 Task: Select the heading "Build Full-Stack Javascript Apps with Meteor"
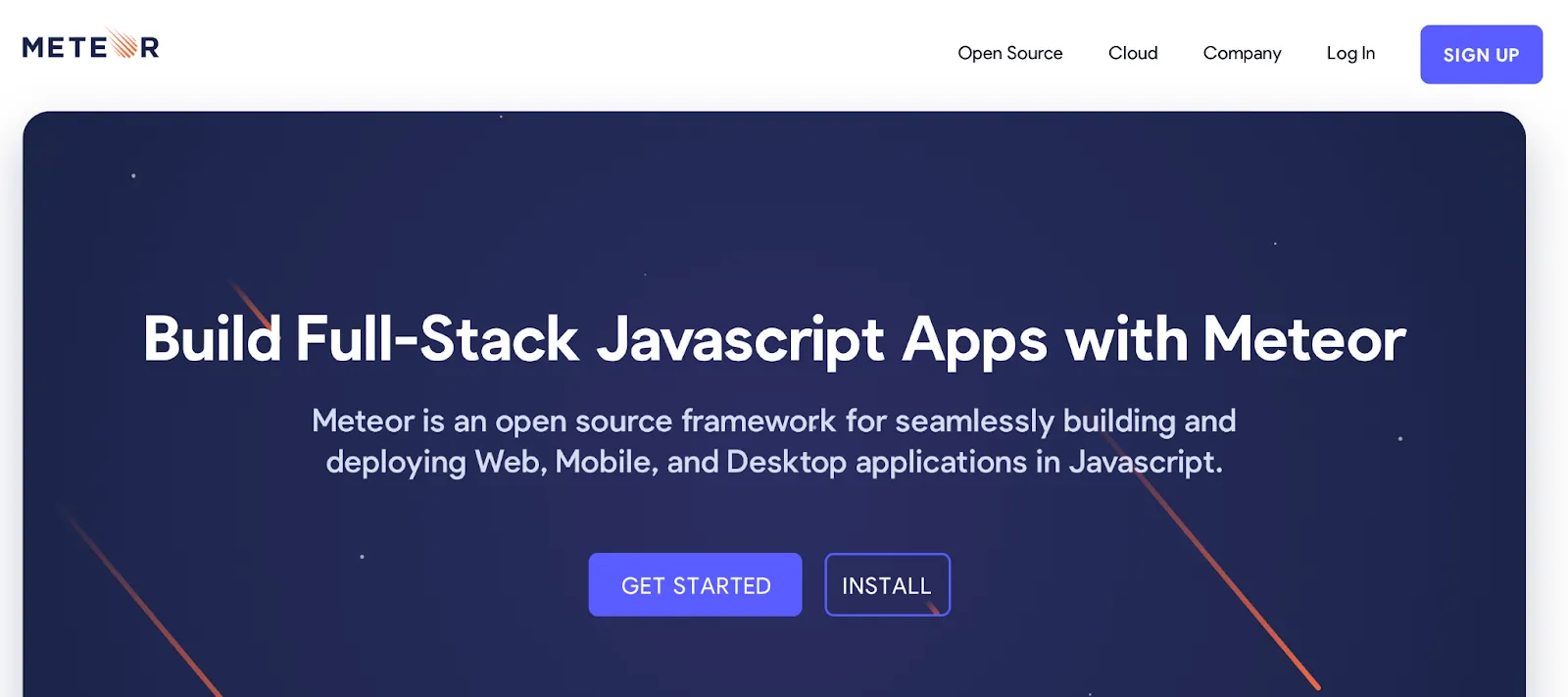pos(774,340)
